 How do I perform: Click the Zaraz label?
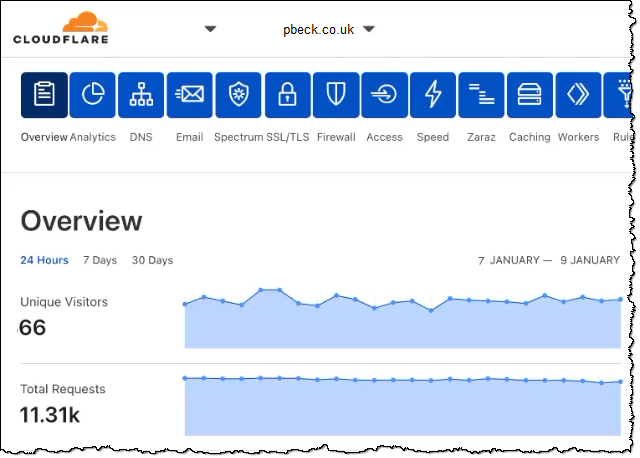[482, 137]
